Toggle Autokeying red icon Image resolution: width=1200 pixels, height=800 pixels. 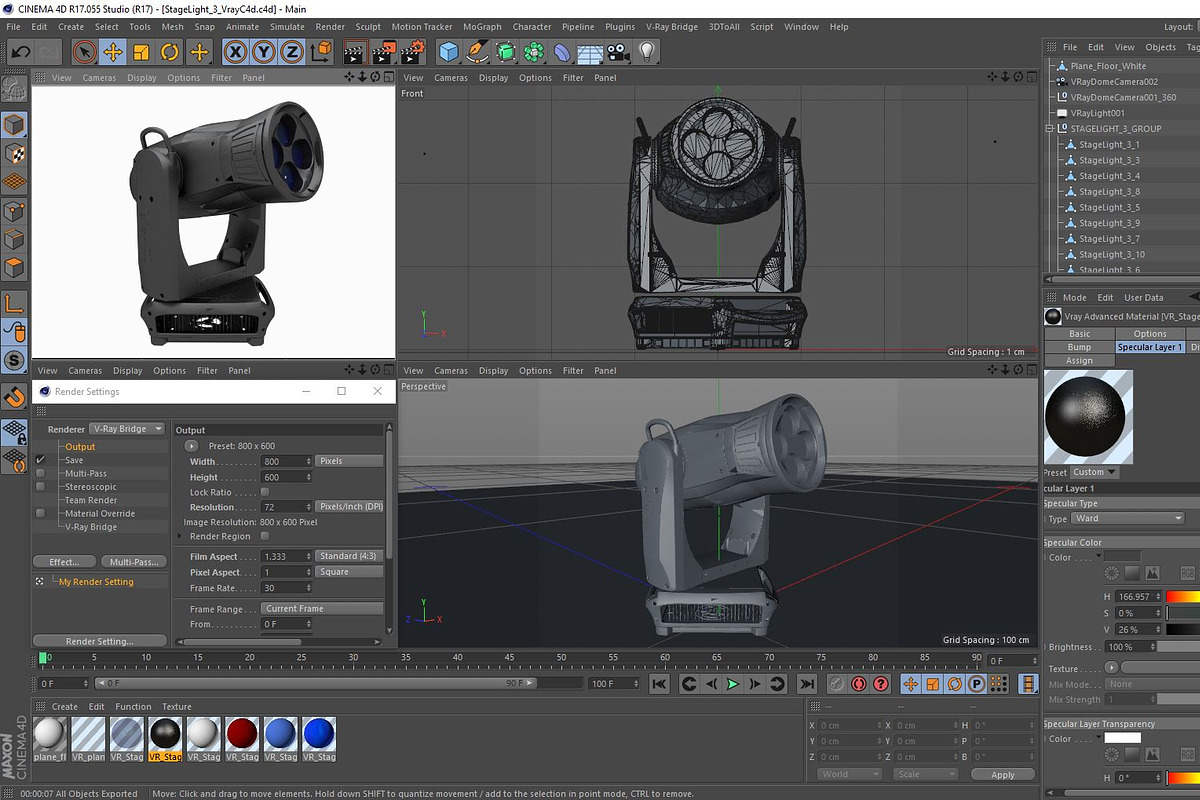point(858,684)
